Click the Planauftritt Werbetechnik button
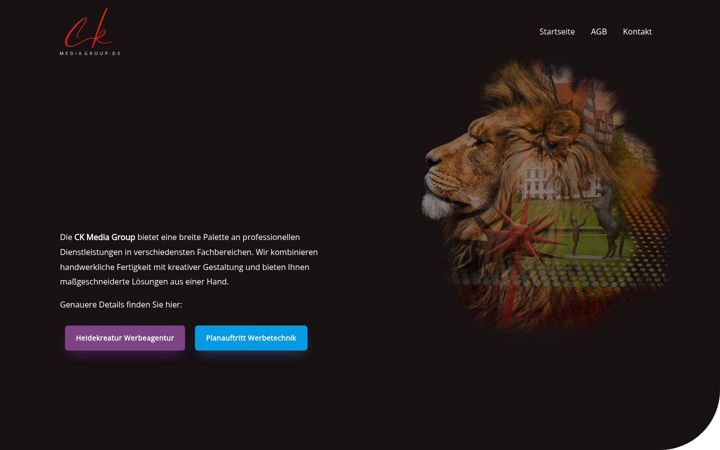 251,338
